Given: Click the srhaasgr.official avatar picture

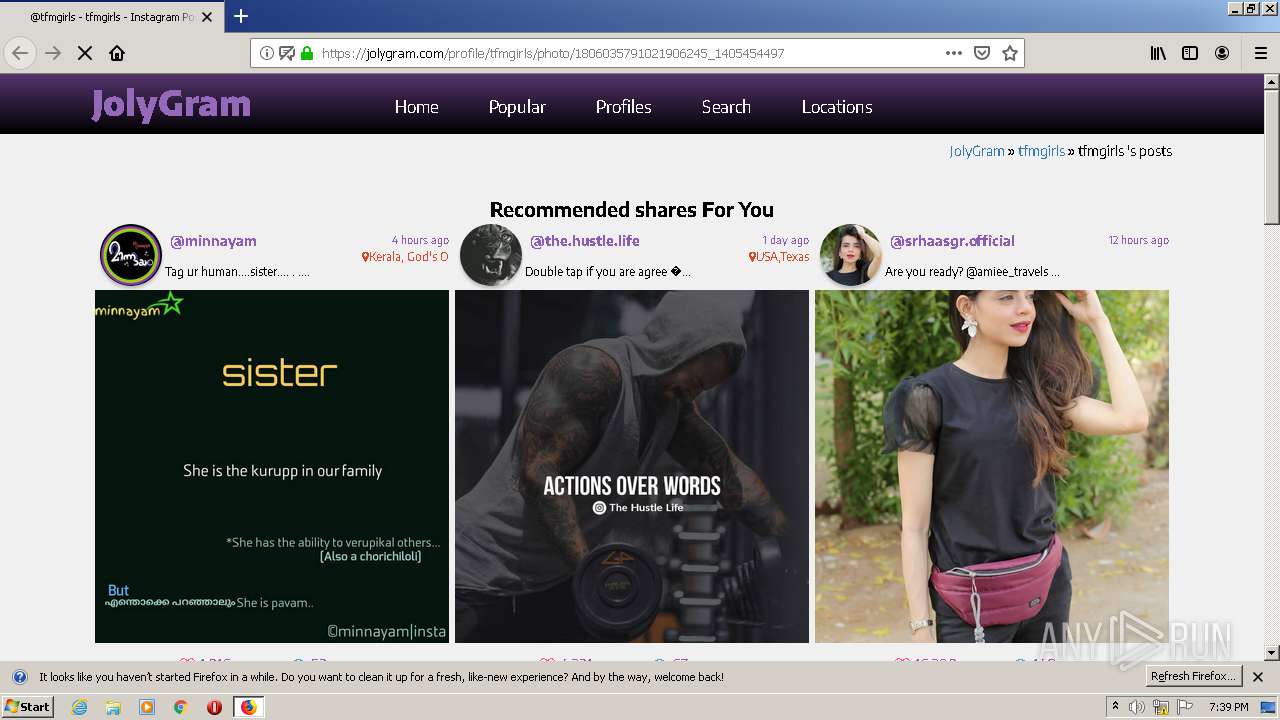Looking at the screenshot, I should [x=851, y=255].
